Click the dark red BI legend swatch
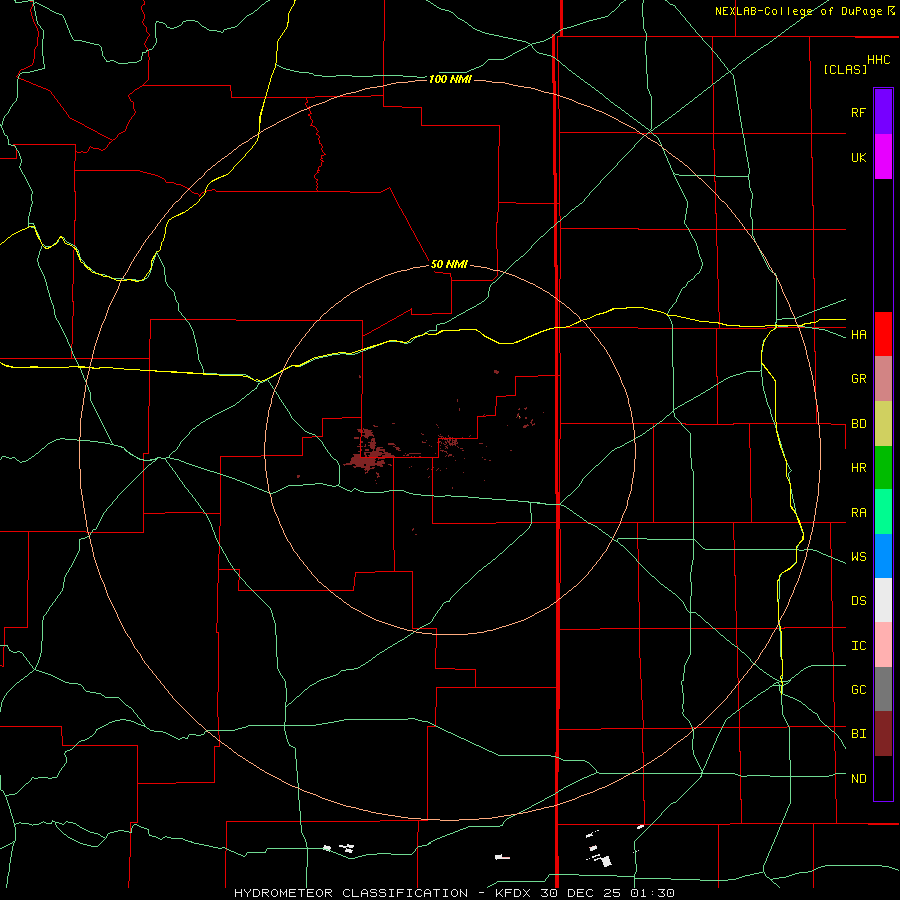 (x=883, y=734)
